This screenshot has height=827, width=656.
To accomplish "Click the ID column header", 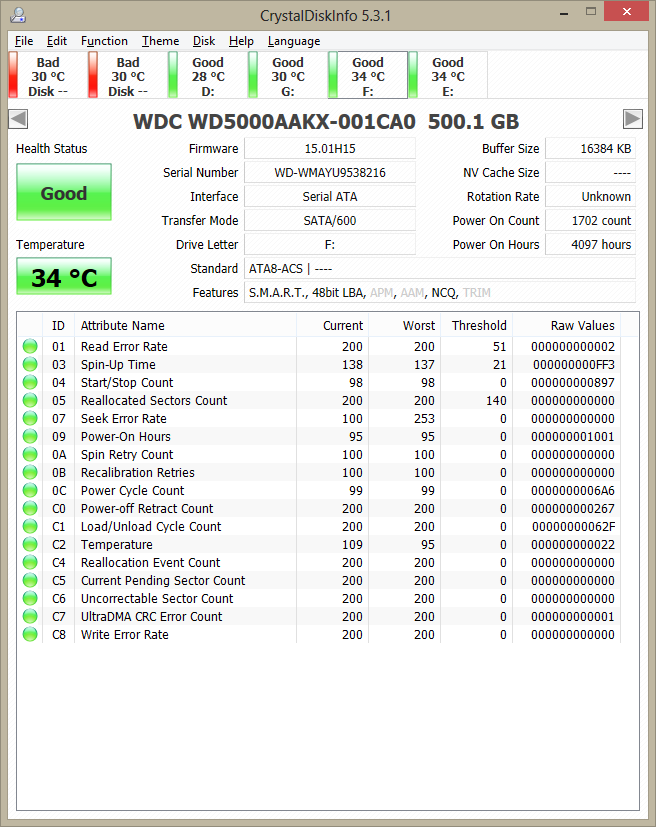I will [x=58, y=325].
